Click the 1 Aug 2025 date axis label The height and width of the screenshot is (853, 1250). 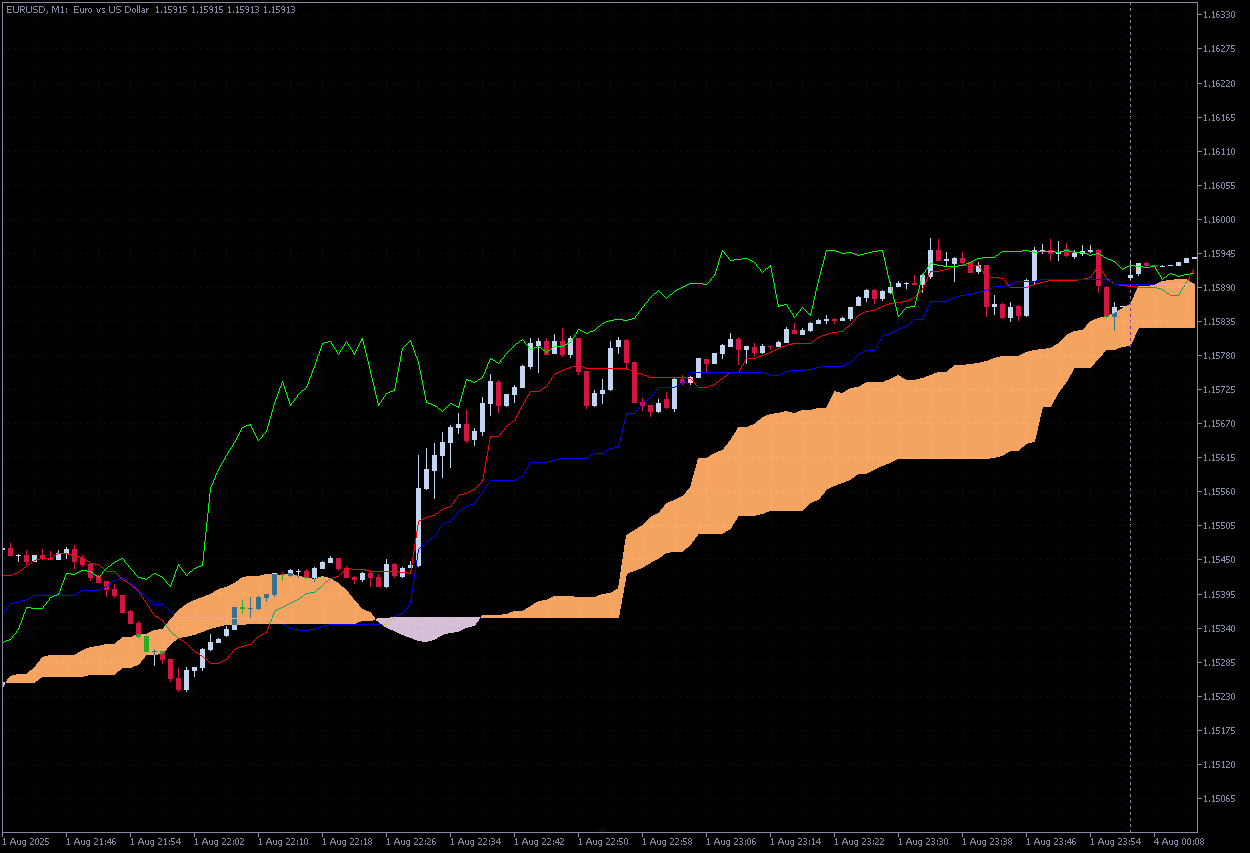[25, 841]
